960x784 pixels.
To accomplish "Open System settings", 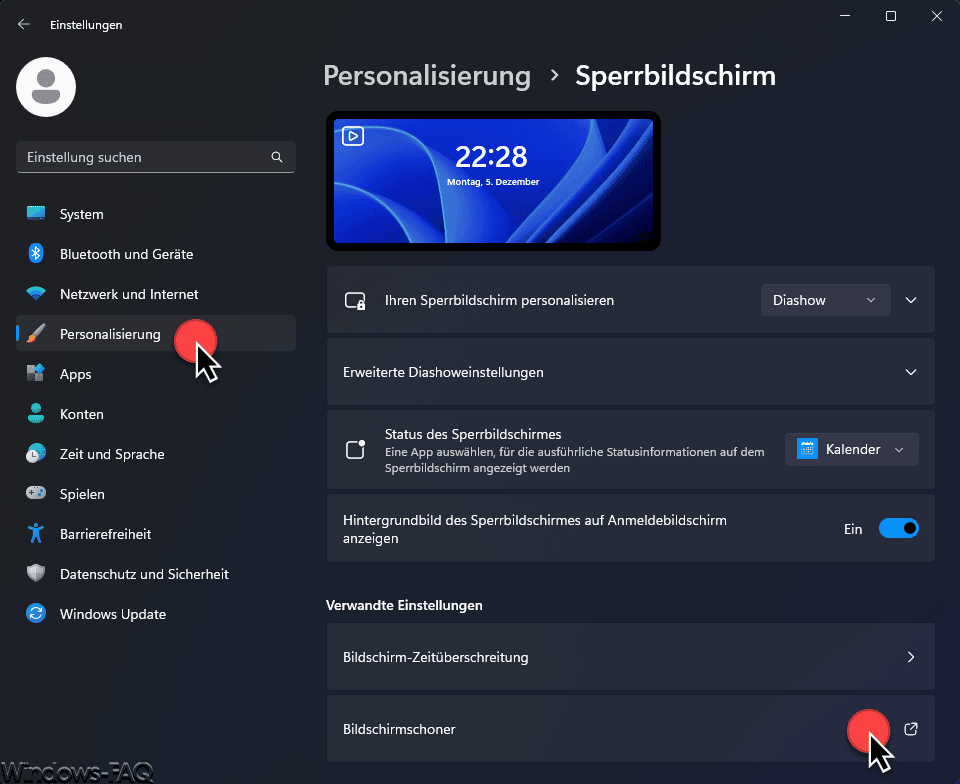I will [156, 214].
